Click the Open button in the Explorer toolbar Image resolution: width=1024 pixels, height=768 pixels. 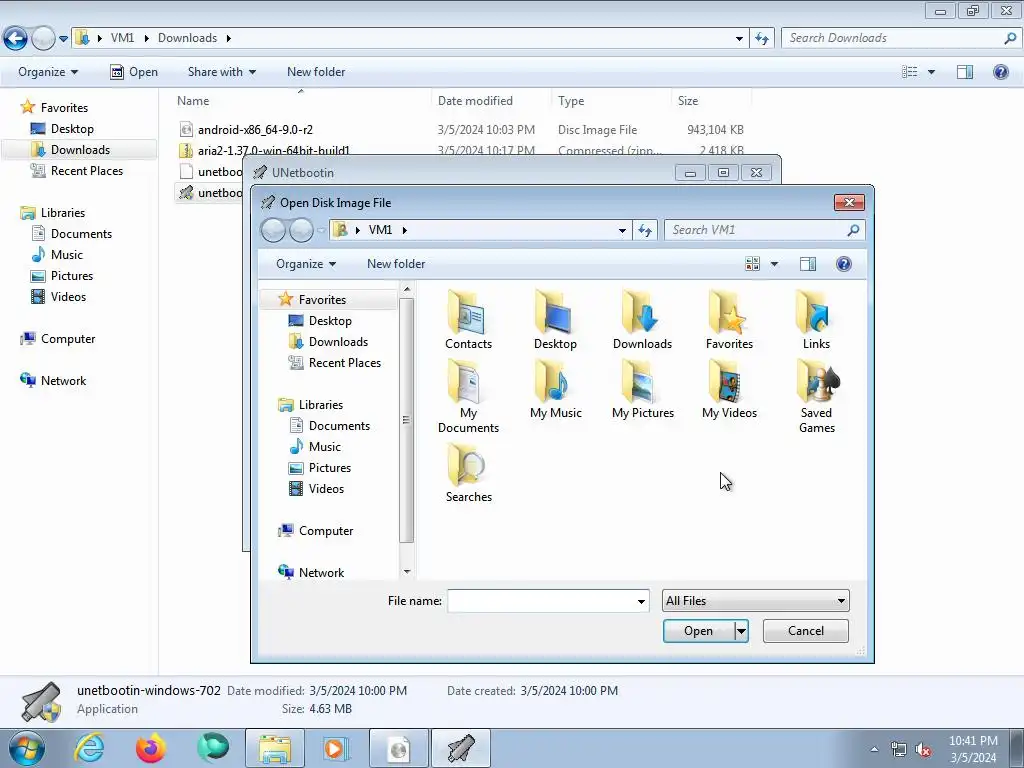pos(134,72)
